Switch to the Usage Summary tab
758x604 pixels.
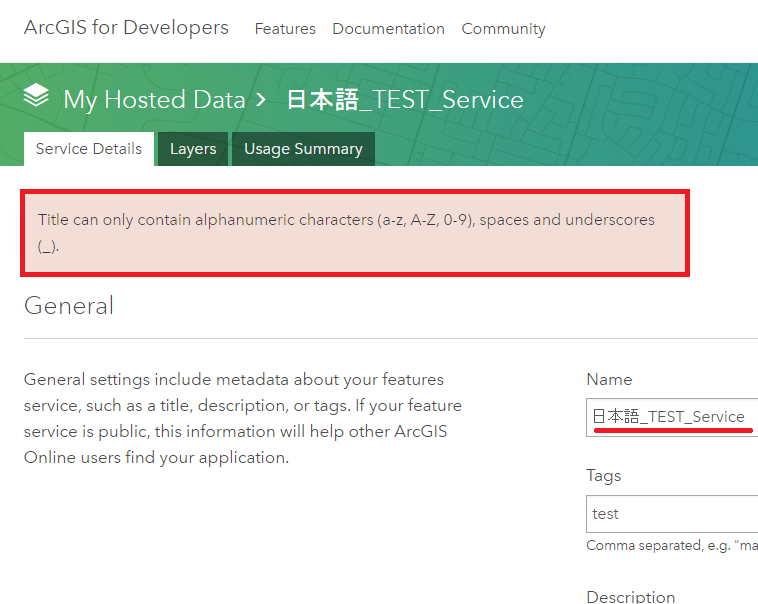click(303, 148)
